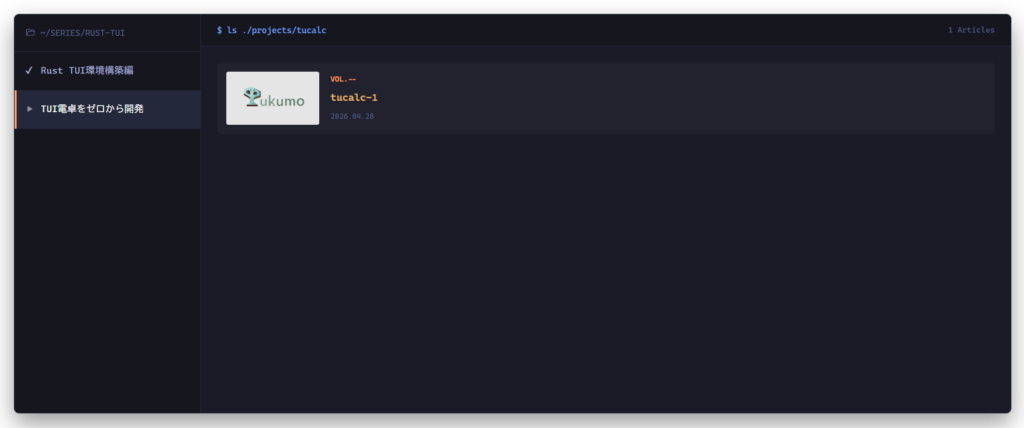
Task: Click the triangle arrow beside TUI電卓をゼロから開発
Action: pos(29,109)
